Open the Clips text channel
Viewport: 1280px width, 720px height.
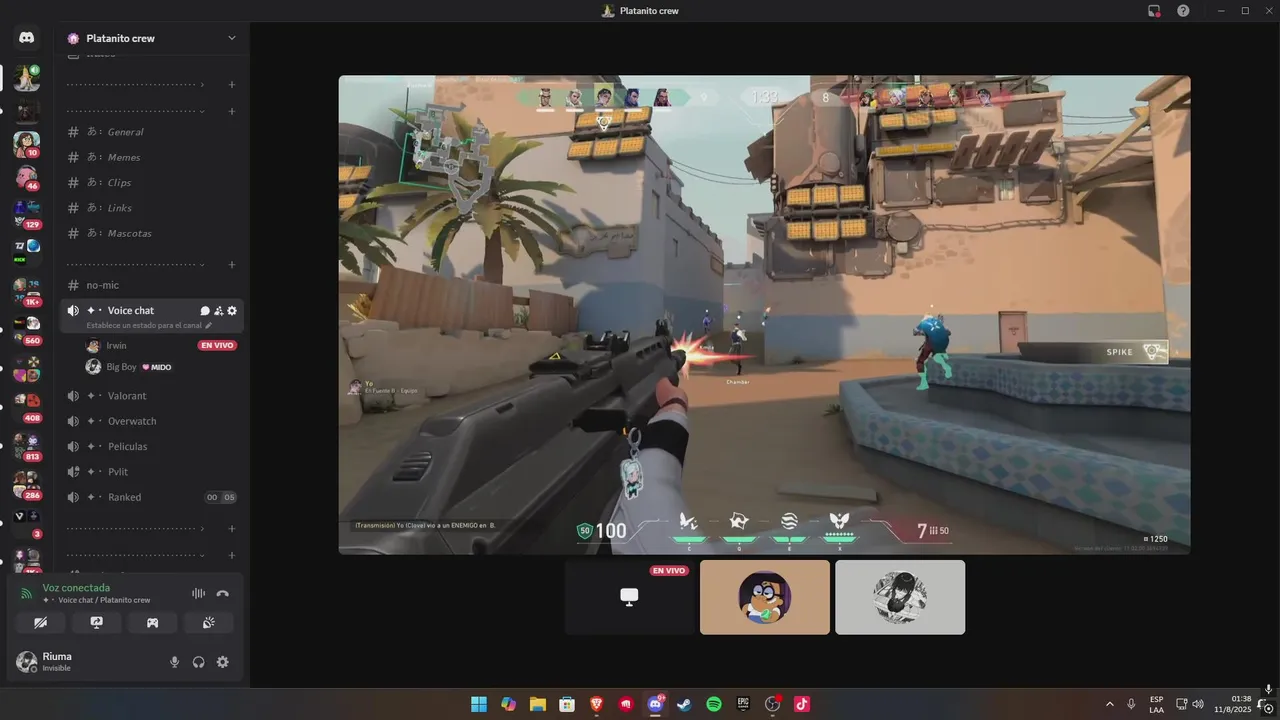(x=152, y=183)
